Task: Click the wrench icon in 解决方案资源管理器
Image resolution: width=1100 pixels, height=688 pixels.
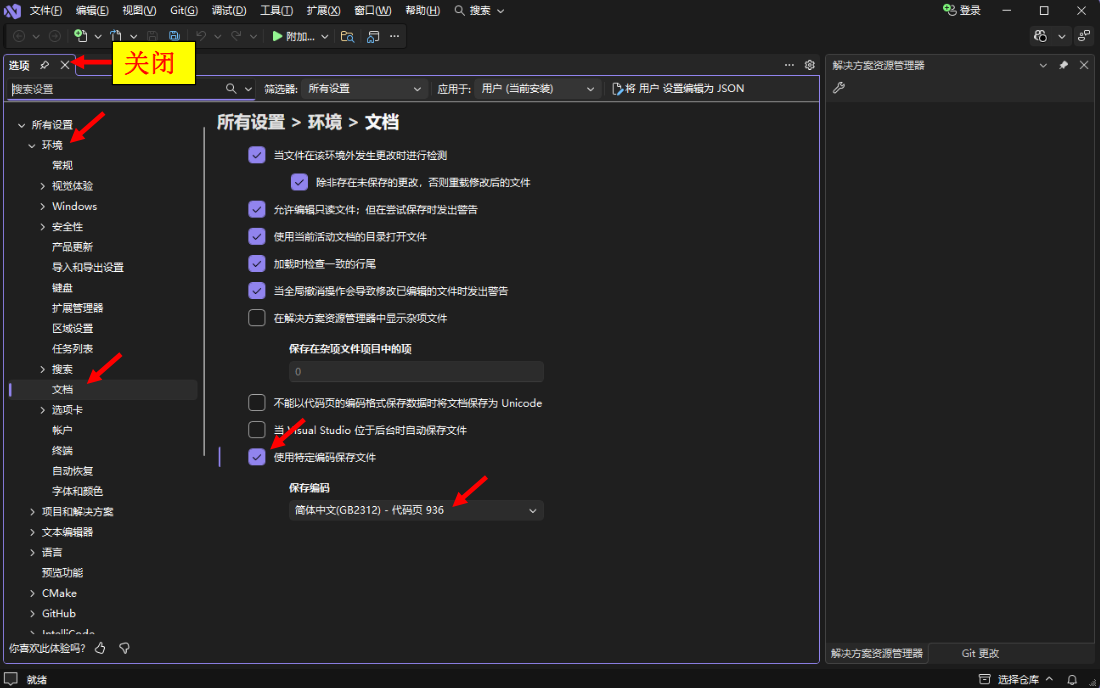Action: [838, 87]
